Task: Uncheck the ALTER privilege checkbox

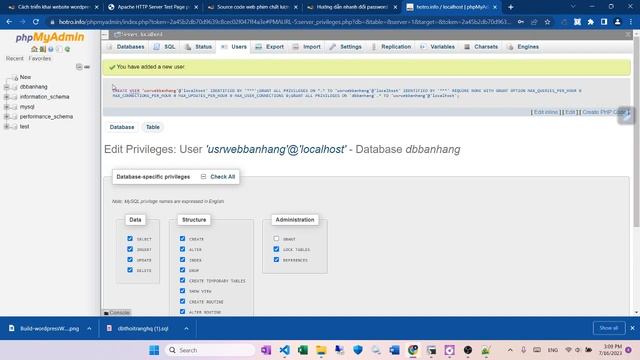Action: click(182, 249)
